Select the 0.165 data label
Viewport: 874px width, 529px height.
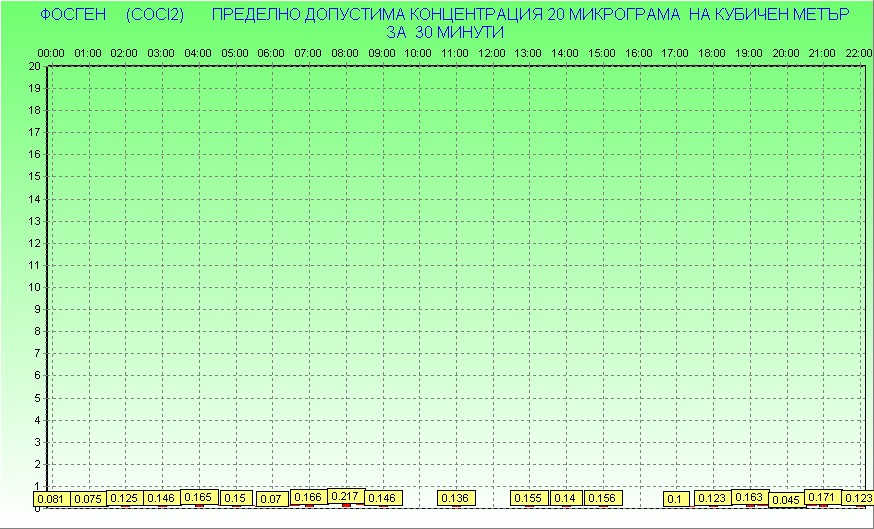click(198, 497)
